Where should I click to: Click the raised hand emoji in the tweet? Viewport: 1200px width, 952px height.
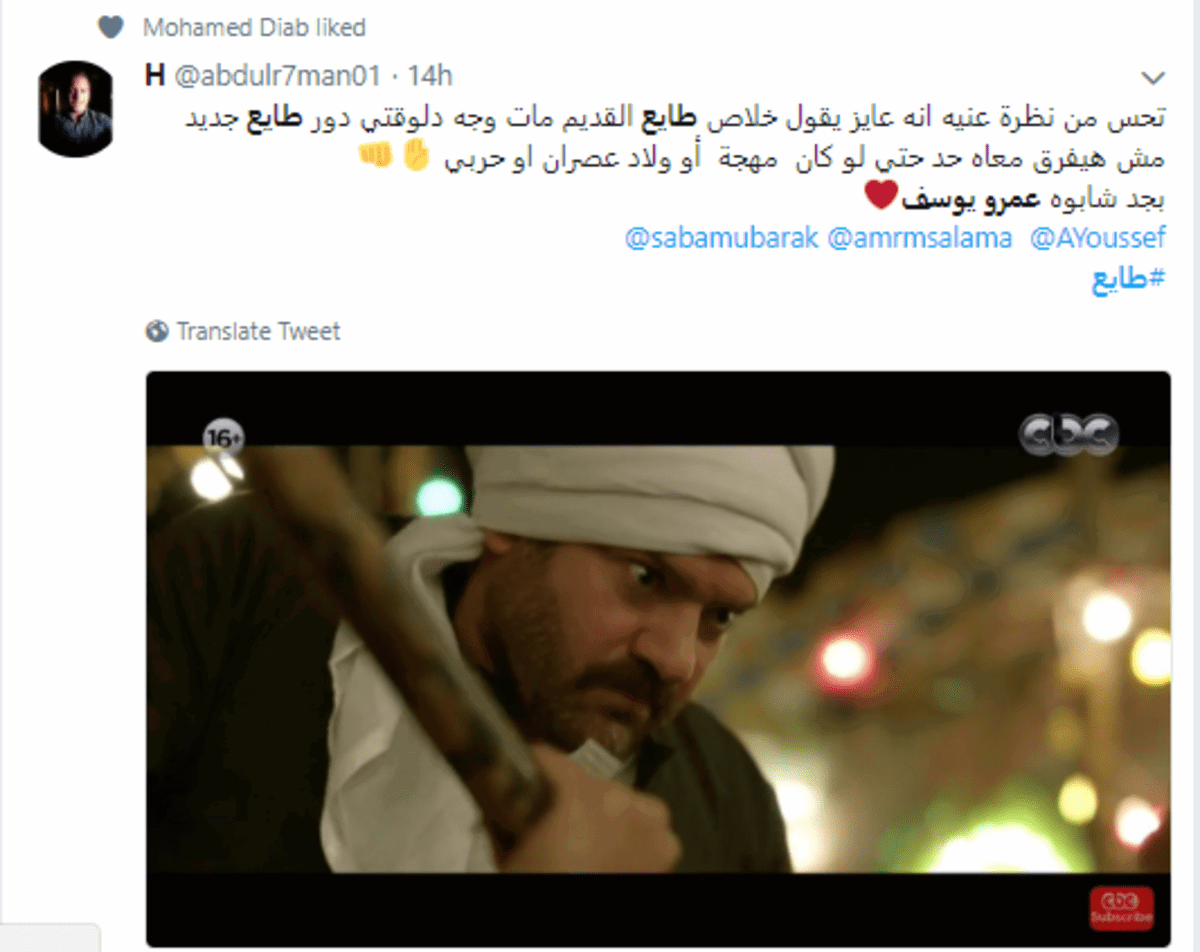click(413, 158)
